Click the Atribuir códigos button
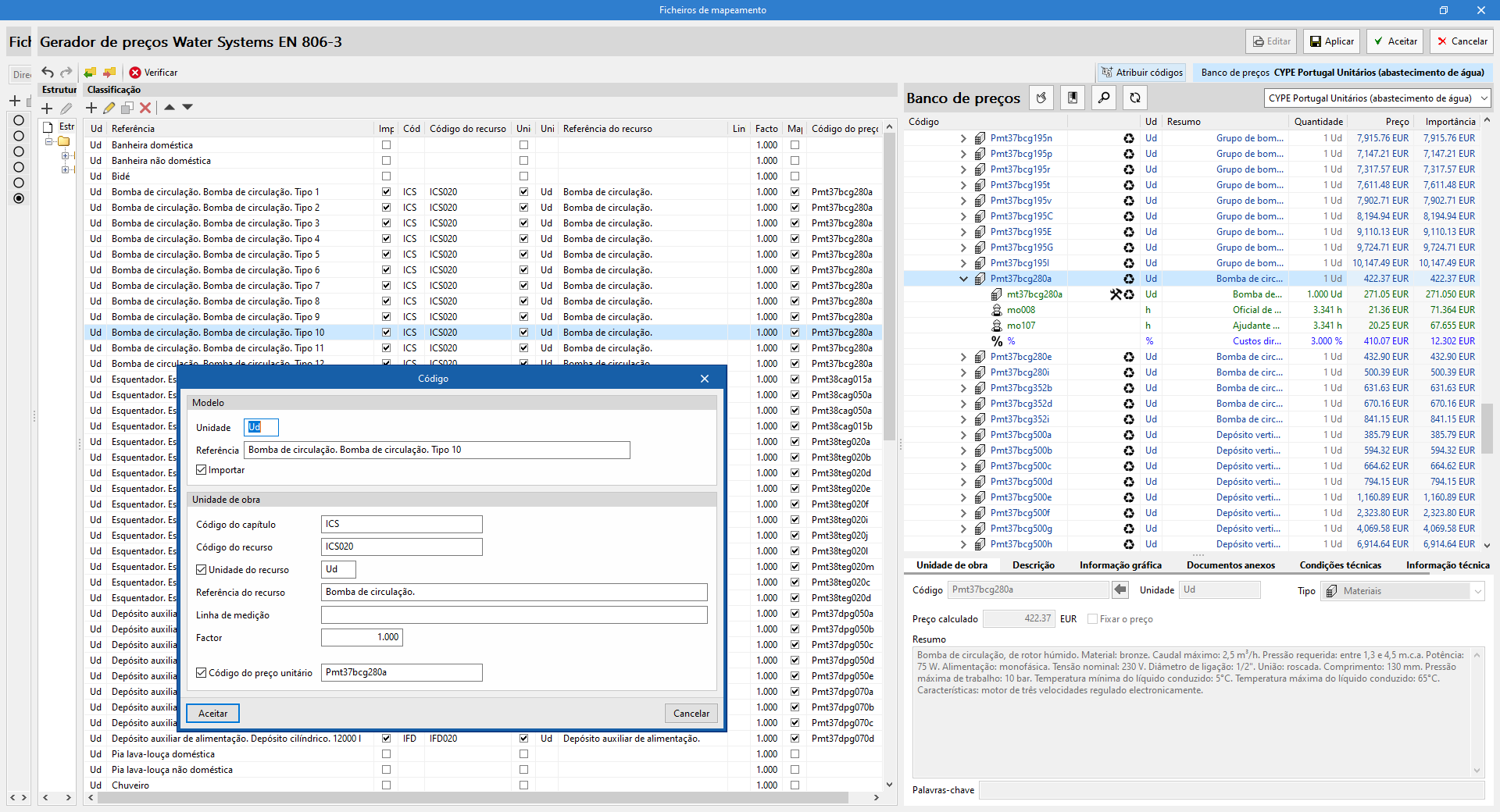Screen dimensions: 1500x812 tap(1141, 73)
